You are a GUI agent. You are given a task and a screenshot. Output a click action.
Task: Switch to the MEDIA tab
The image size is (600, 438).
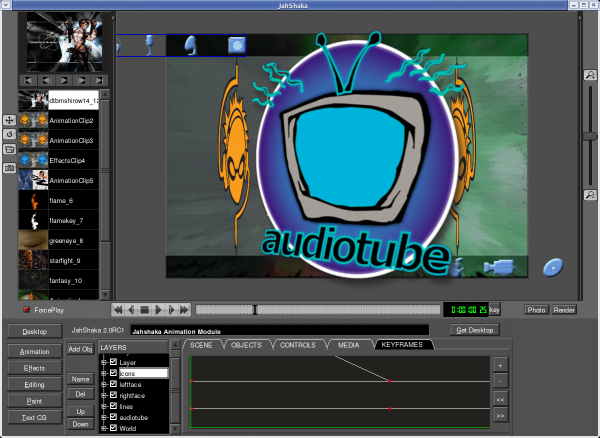349,345
